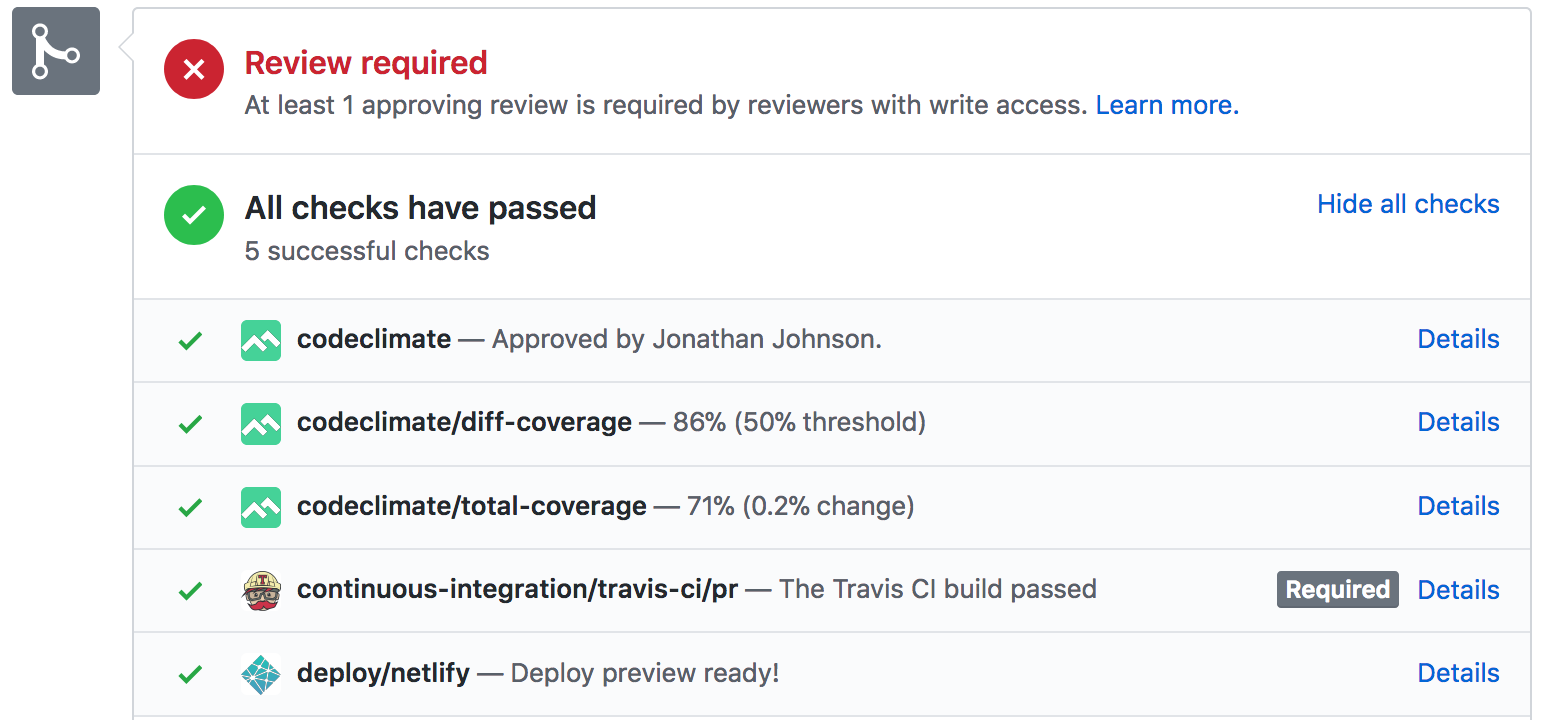Image resolution: width=1550 pixels, height=720 pixels.
Task: Click the checkmark next to deploy/netlify
Action: click(x=190, y=673)
